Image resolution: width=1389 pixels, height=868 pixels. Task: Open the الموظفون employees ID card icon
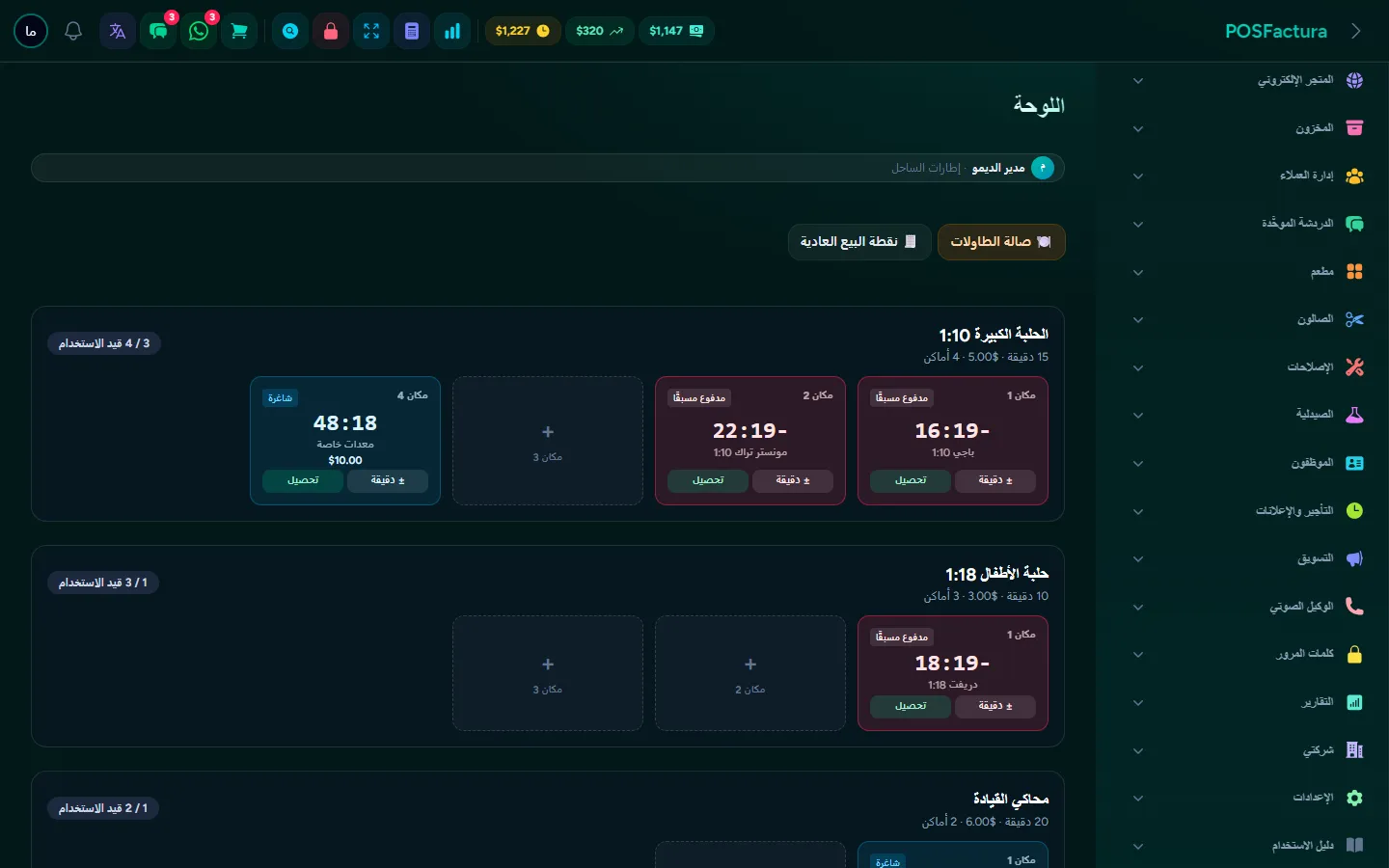(x=1354, y=463)
